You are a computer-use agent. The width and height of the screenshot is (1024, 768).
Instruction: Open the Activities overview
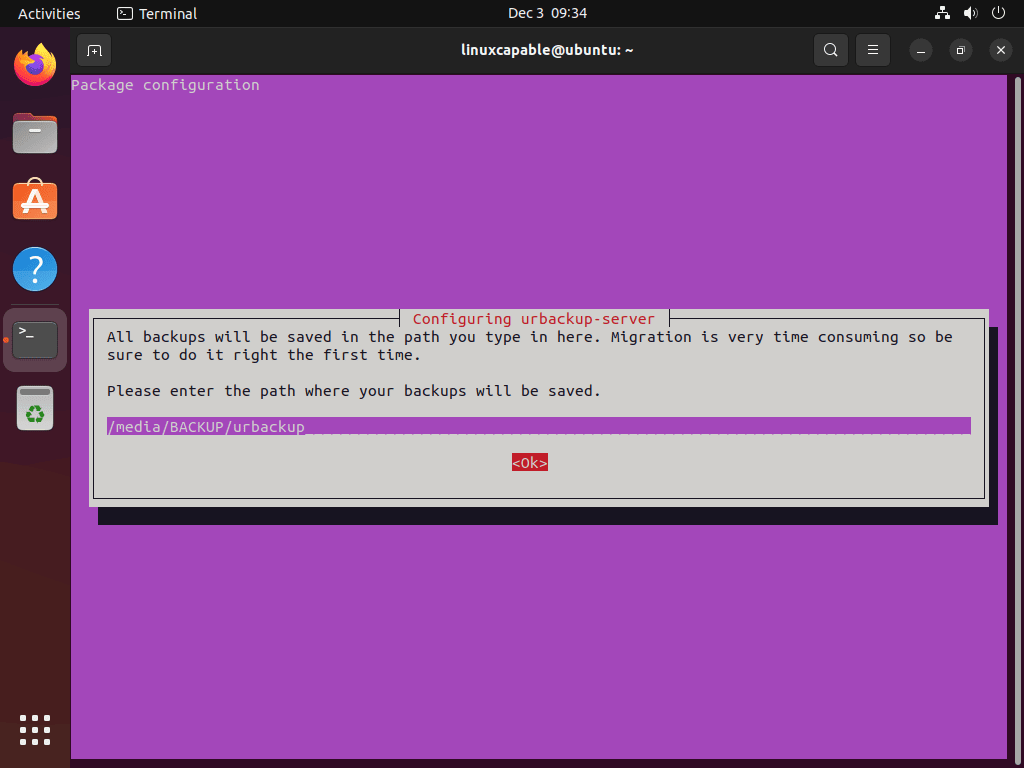pos(49,13)
